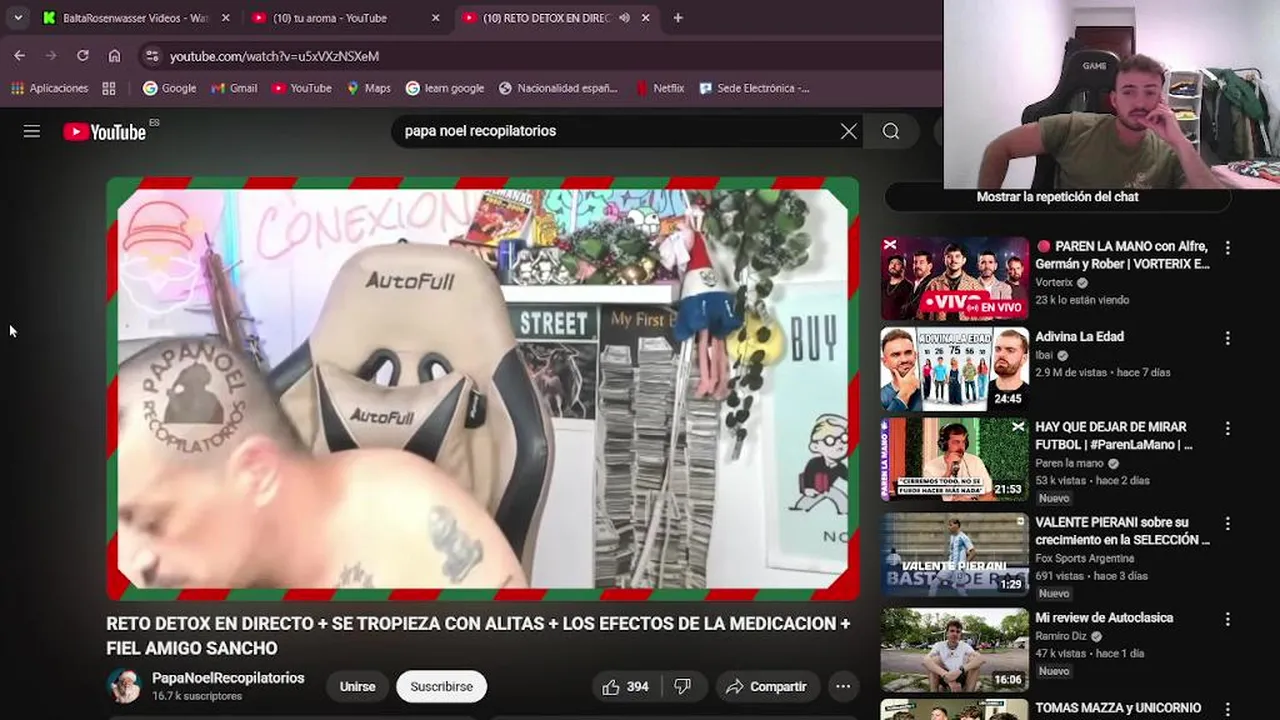1280x720 pixels.
Task: Open the browser home page icon
Action: 114,56
